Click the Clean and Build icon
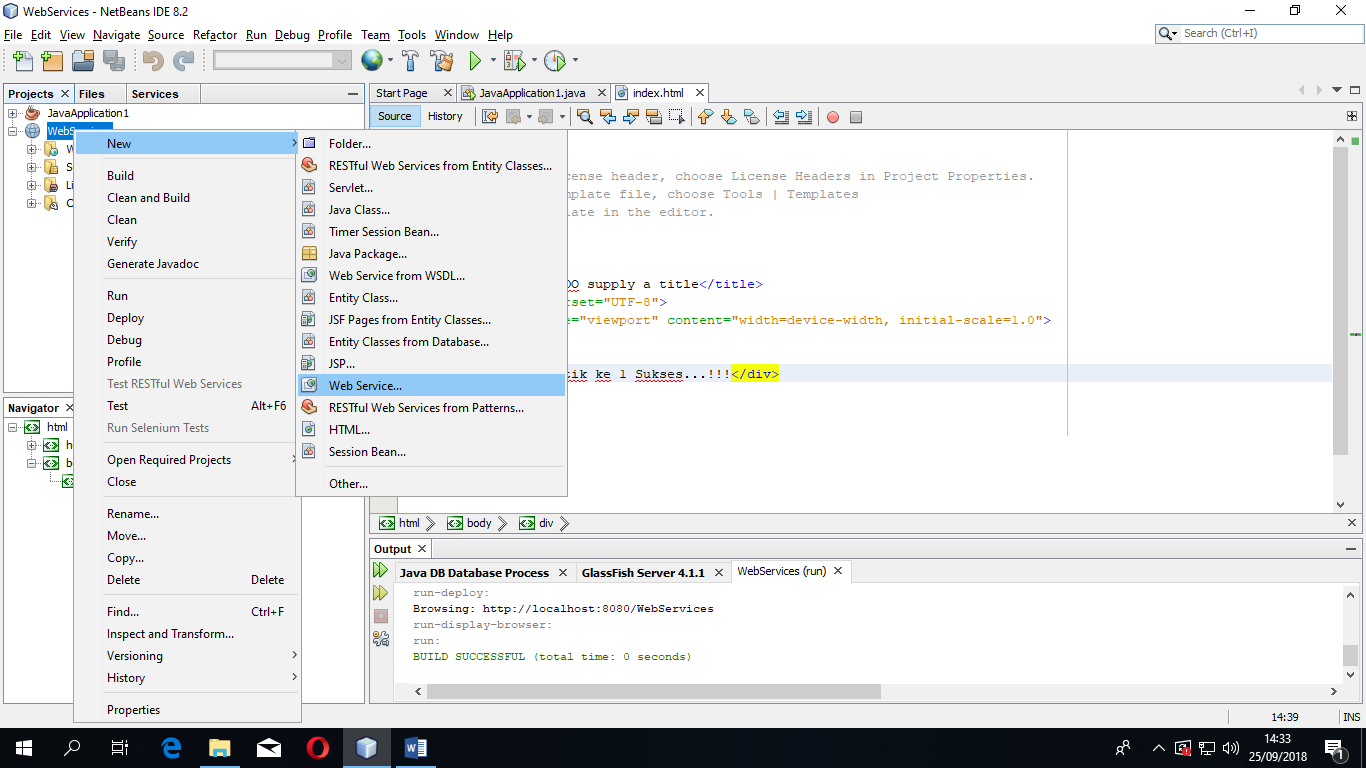The height and width of the screenshot is (768, 1366). [442, 61]
